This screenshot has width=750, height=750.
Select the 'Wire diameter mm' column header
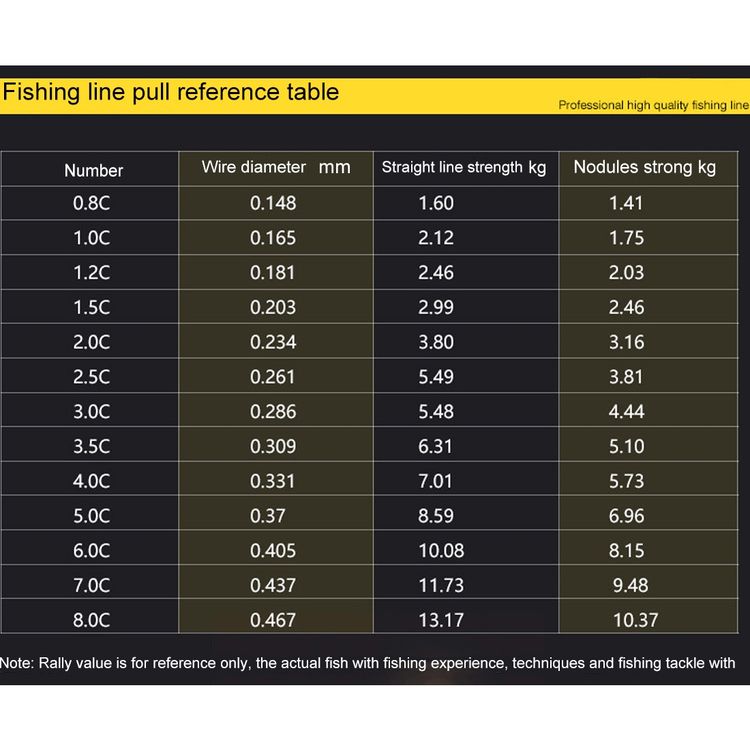(x=276, y=167)
